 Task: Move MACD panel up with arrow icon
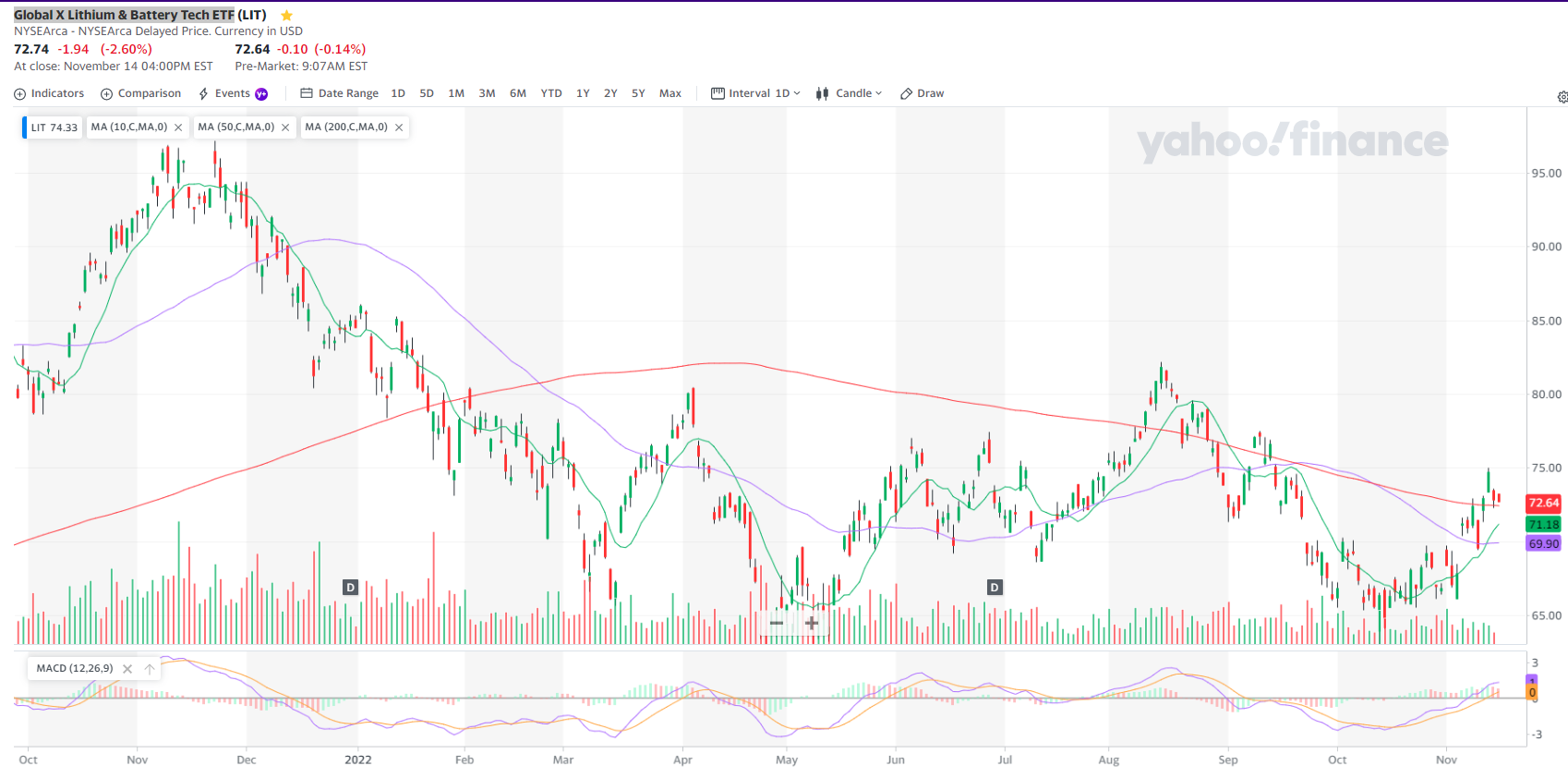click(150, 669)
